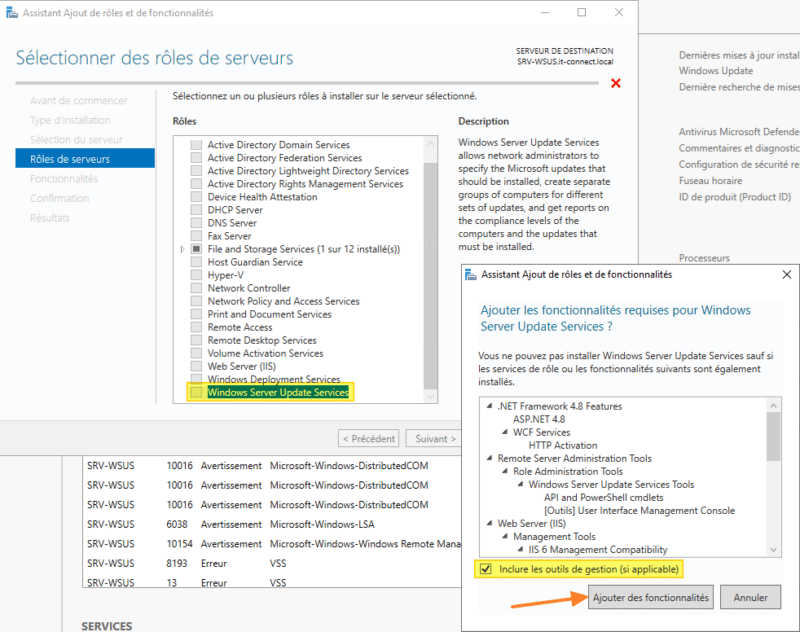Expand File and Storage Services node
This screenshot has height=632, width=800.
(182, 249)
